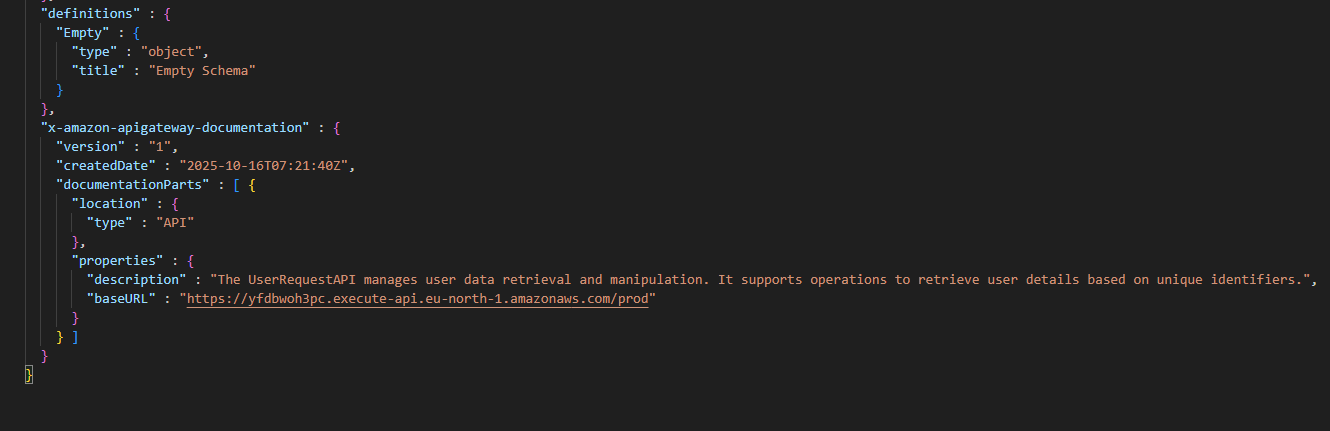The height and width of the screenshot is (431, 1330).
Task: Open the execute-api baseURL link
Action: pyautogui.click(x=419, y=299)
